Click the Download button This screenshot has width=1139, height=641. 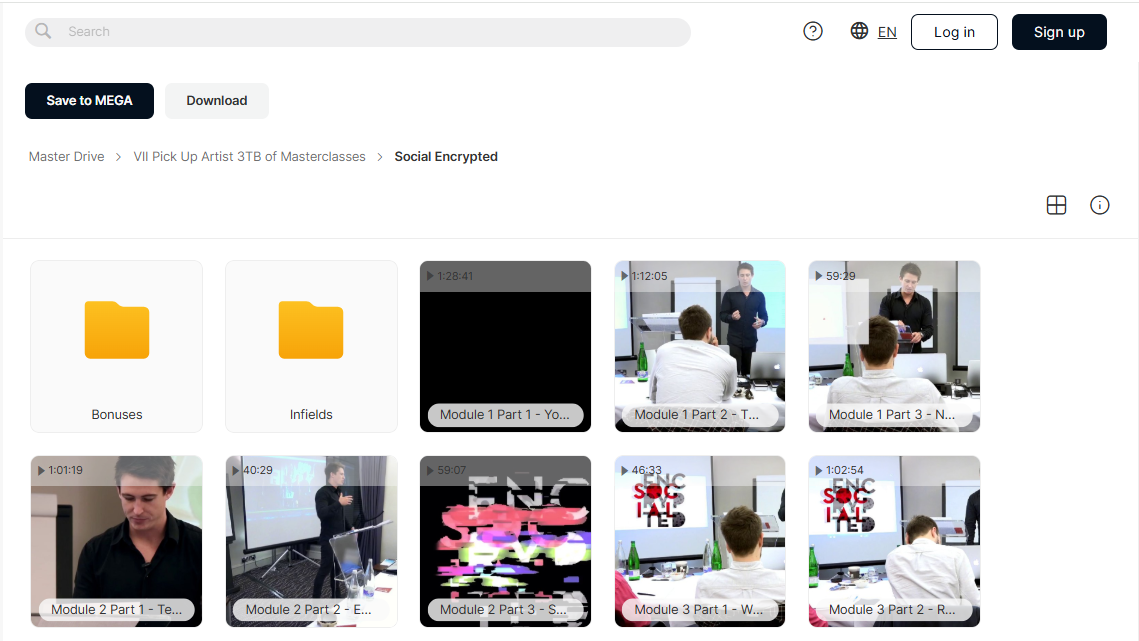click(216, 101)
